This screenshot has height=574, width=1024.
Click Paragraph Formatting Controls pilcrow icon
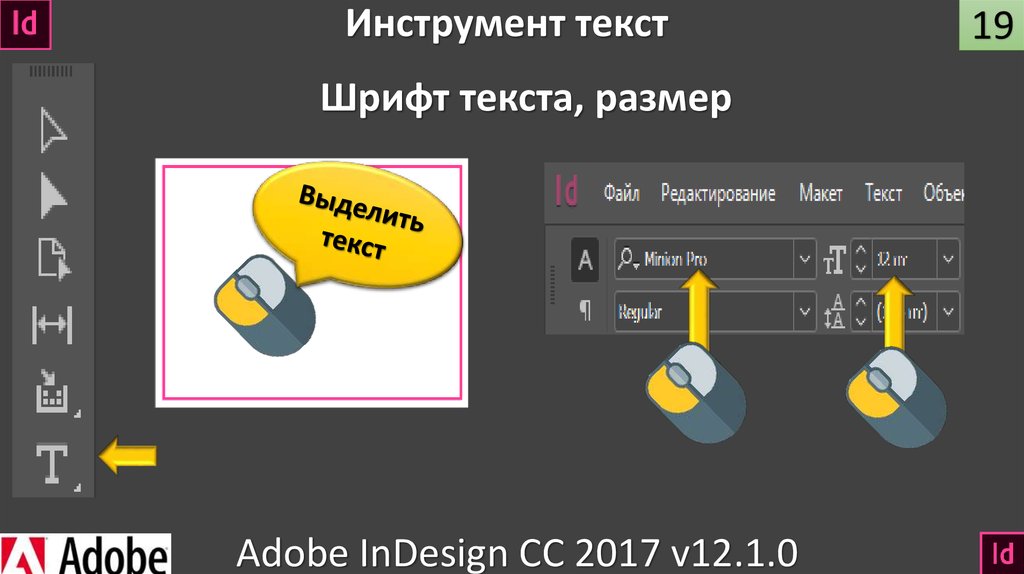coord(585,311)
